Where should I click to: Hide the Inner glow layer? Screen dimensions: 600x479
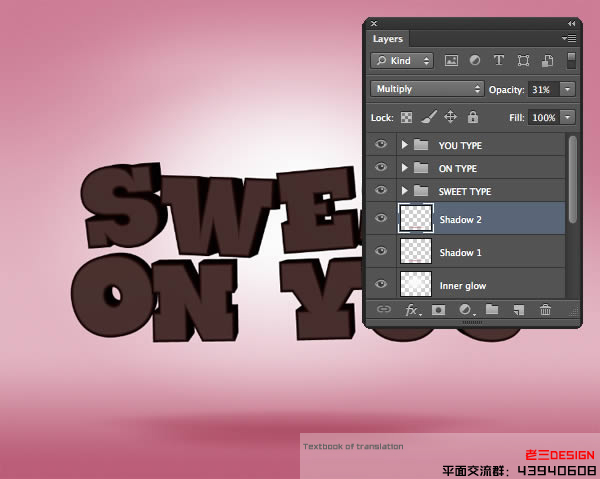click(x=381, y=285)
